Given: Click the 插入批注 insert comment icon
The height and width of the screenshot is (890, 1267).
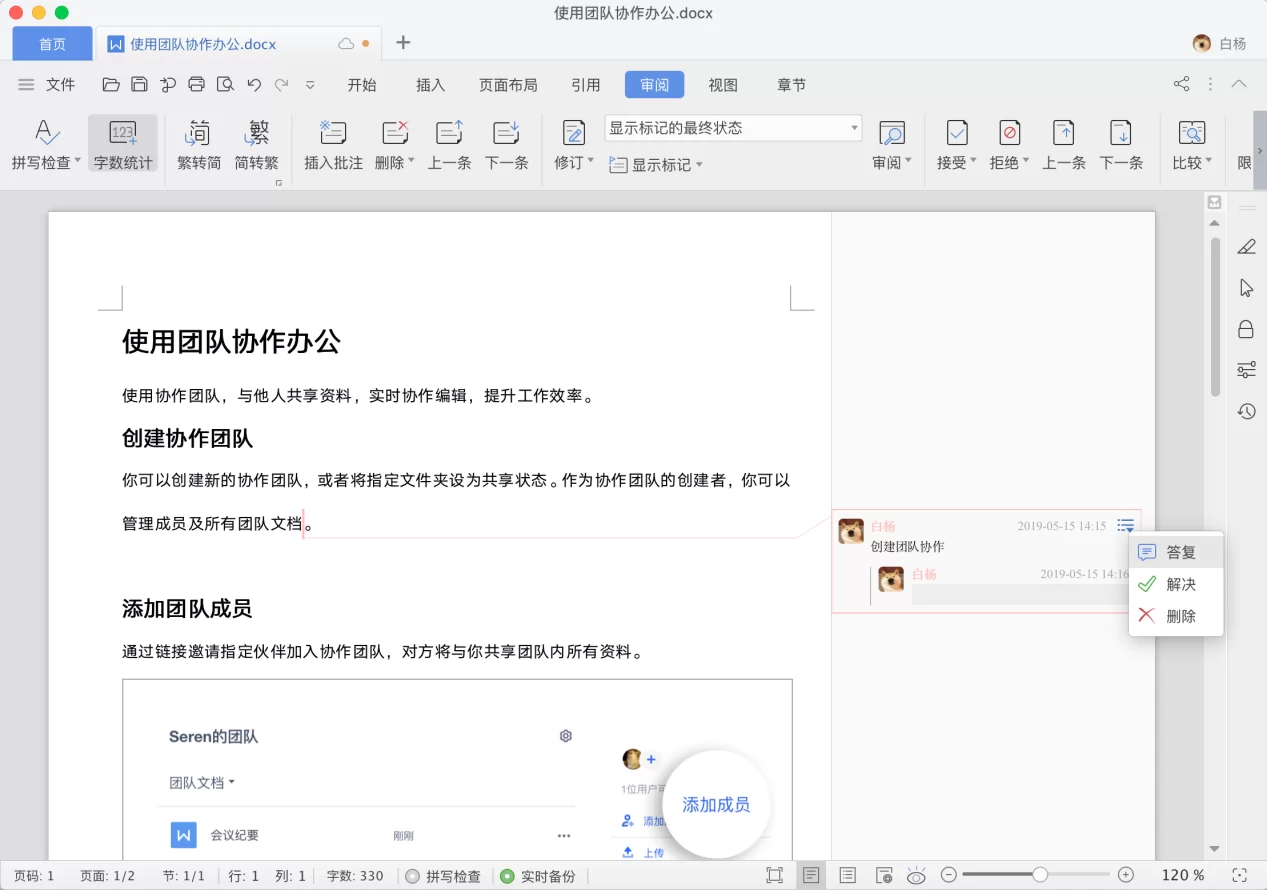Looking at the screenshot, I should (333, 133).
